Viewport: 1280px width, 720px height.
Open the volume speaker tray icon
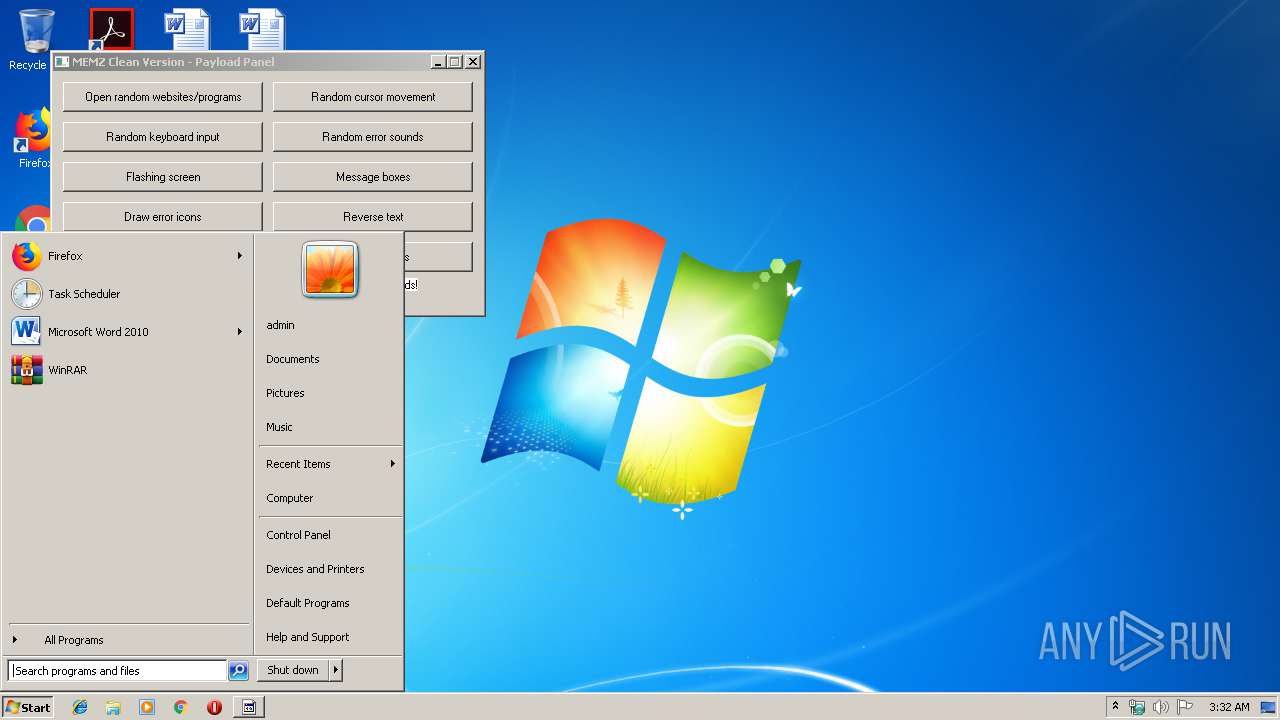pyautogui.click(x=1161, y=707)
